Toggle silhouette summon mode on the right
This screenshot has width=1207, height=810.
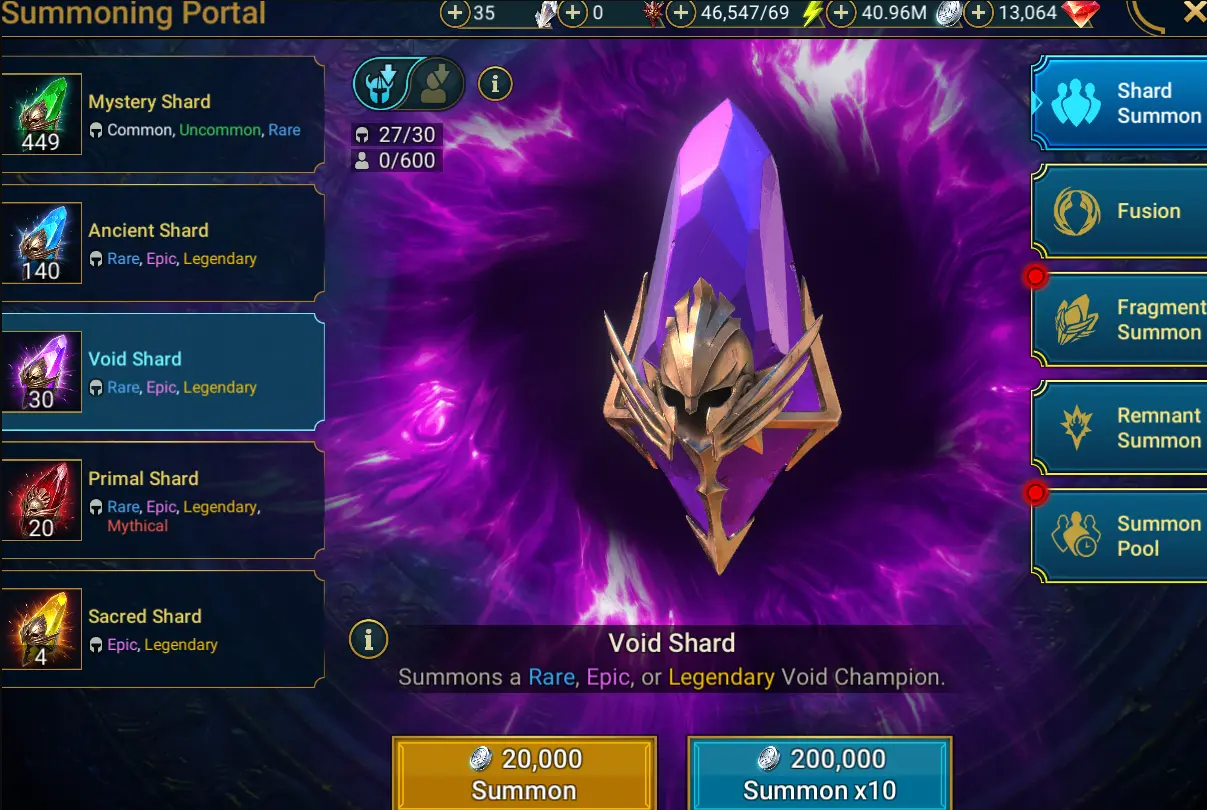(437, 84)
